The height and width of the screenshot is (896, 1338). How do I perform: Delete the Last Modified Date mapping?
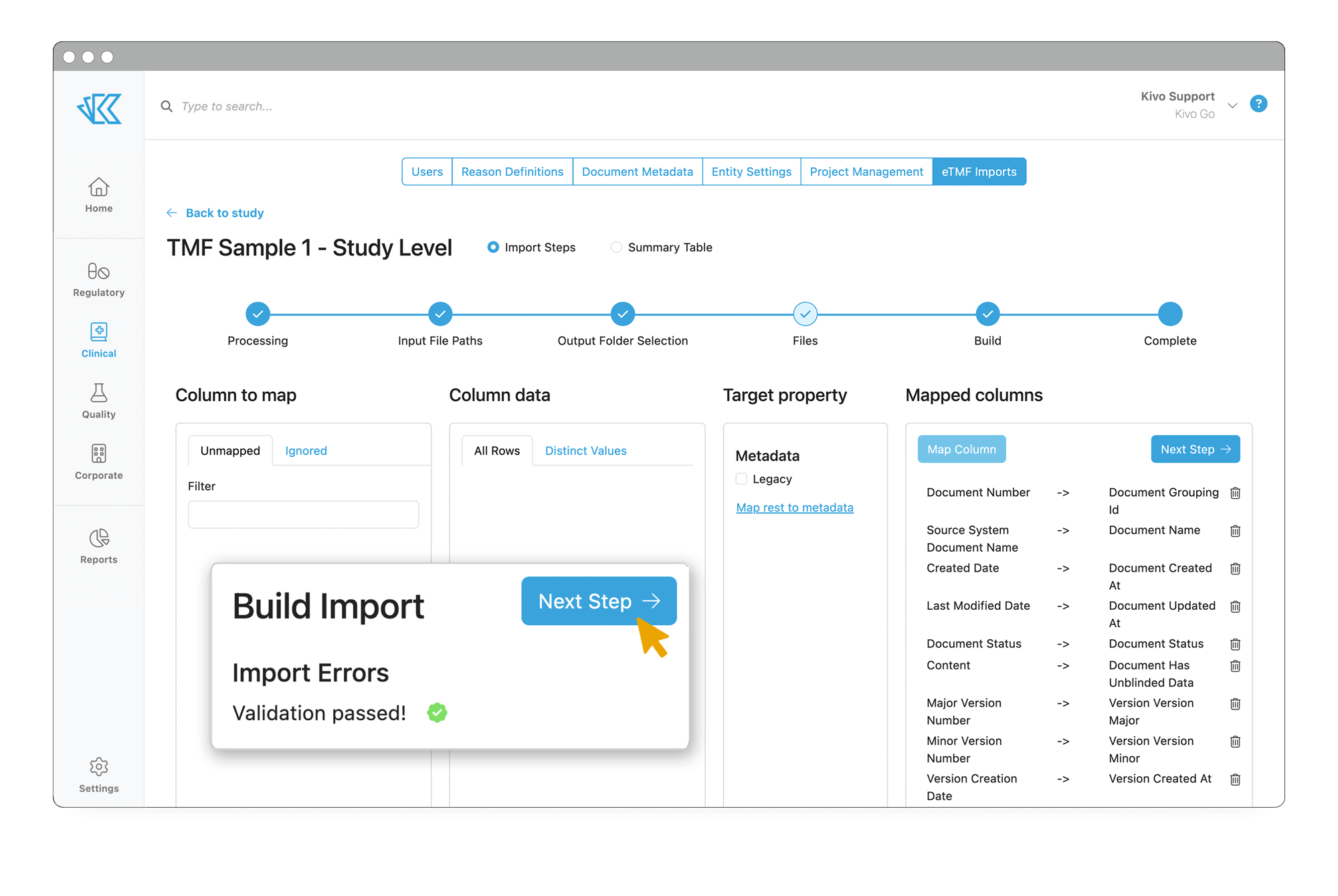coord(1236,606)
